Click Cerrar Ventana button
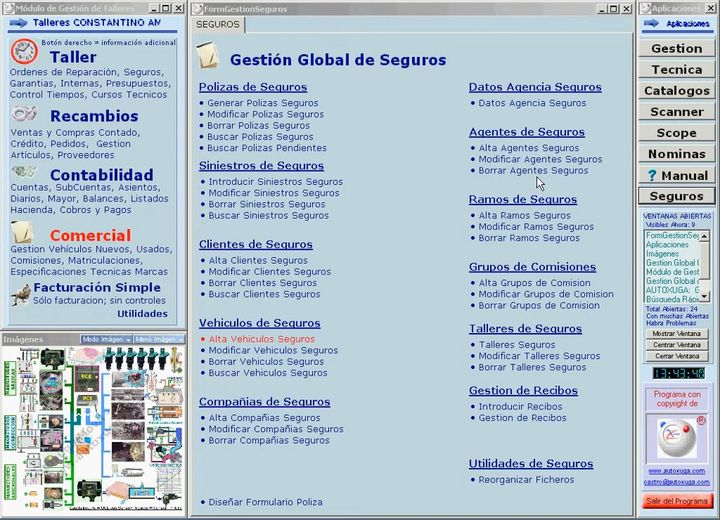 676,356
